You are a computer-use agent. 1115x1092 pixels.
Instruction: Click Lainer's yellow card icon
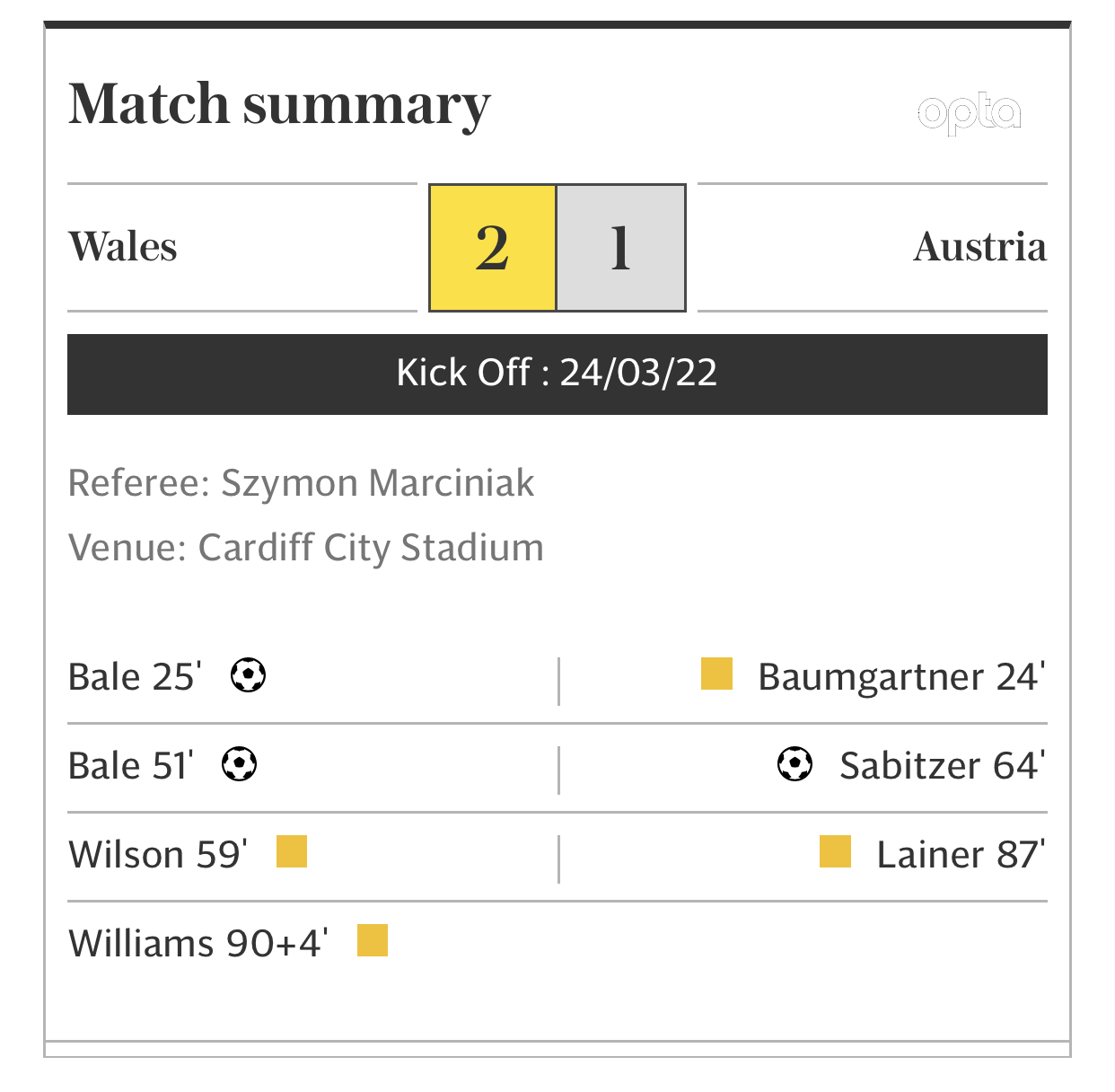click(x=835, y=851)
